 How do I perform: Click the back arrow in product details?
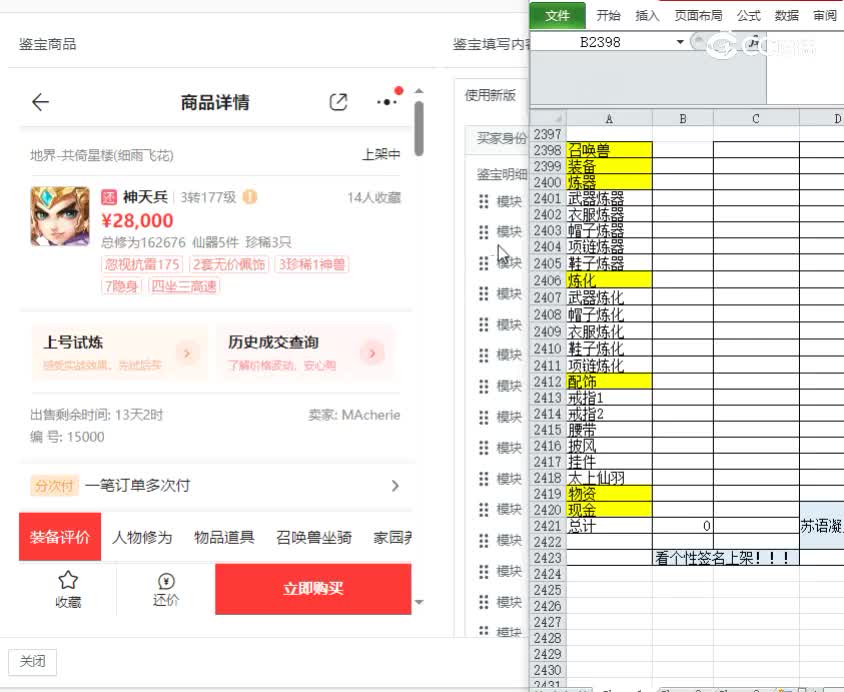point(40,102)
